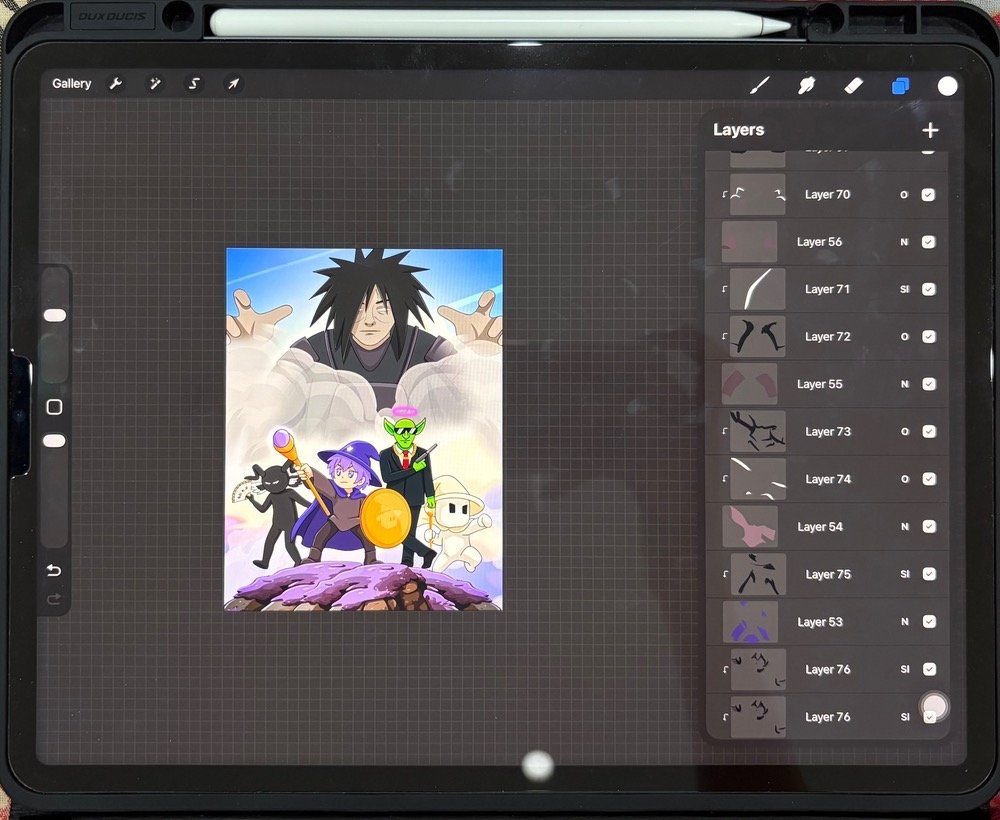
Task: Select the Eraser tool
Action: [x=853, y=85]
